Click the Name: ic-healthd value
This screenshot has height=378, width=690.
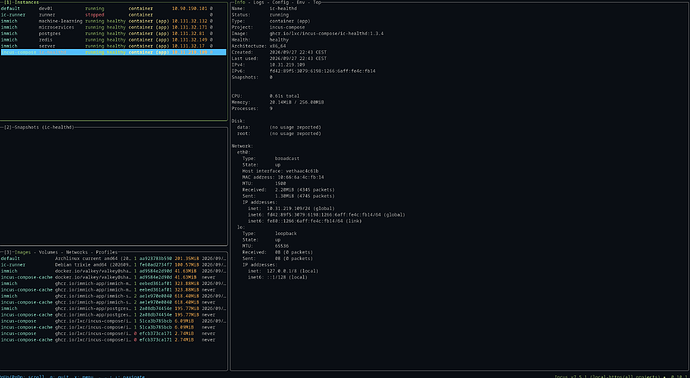(283, 8)
